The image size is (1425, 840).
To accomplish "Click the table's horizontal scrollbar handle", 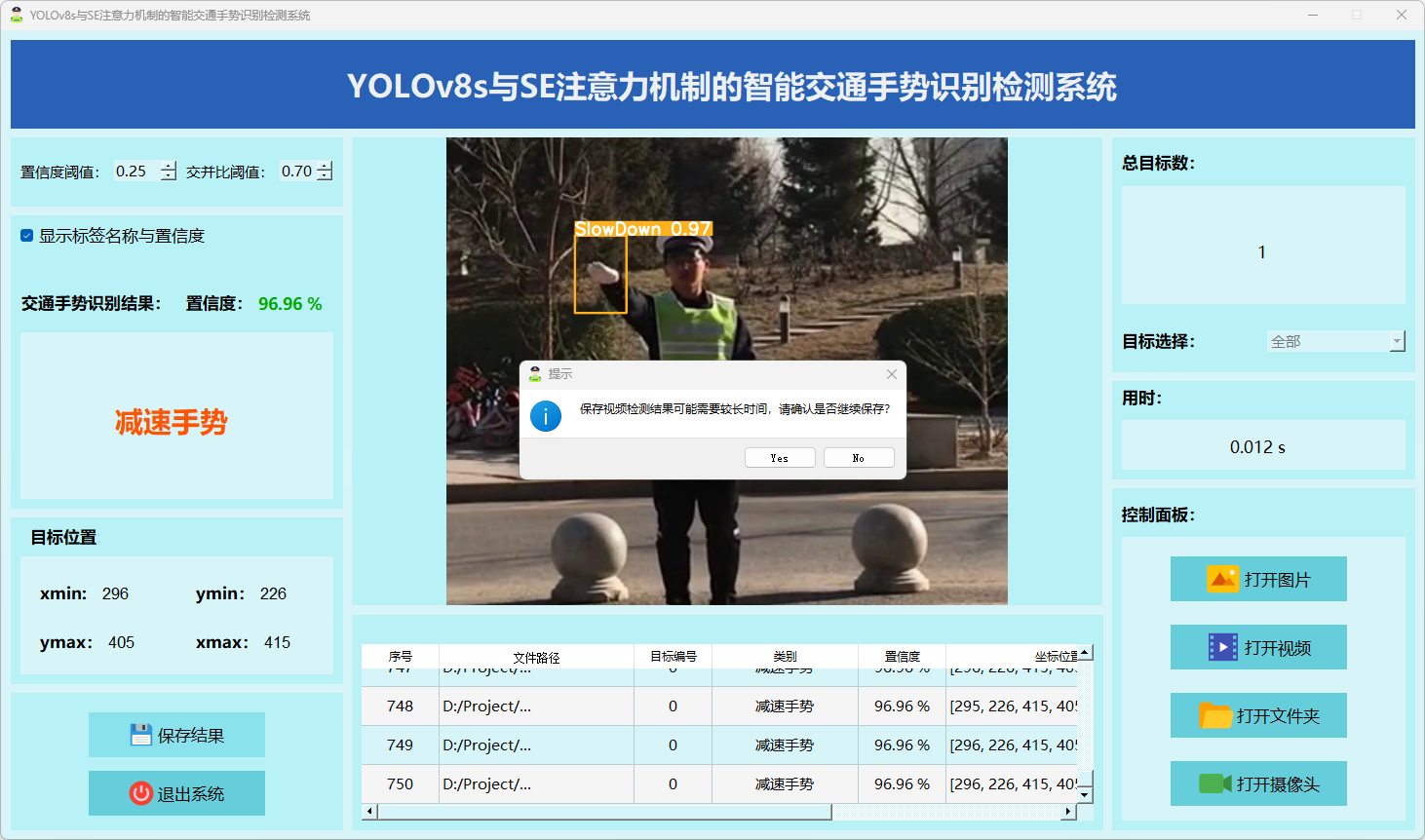I will (x=604, y=812).
